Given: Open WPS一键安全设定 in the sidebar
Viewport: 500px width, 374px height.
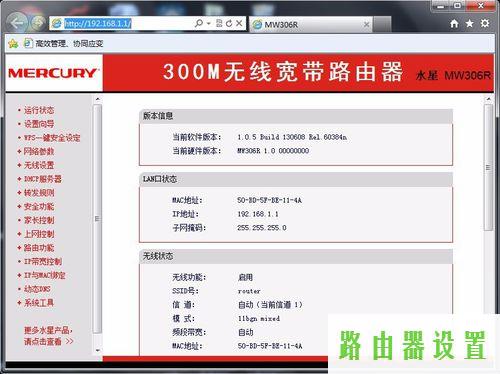Looking at the screenshot, I should [52, 138].
